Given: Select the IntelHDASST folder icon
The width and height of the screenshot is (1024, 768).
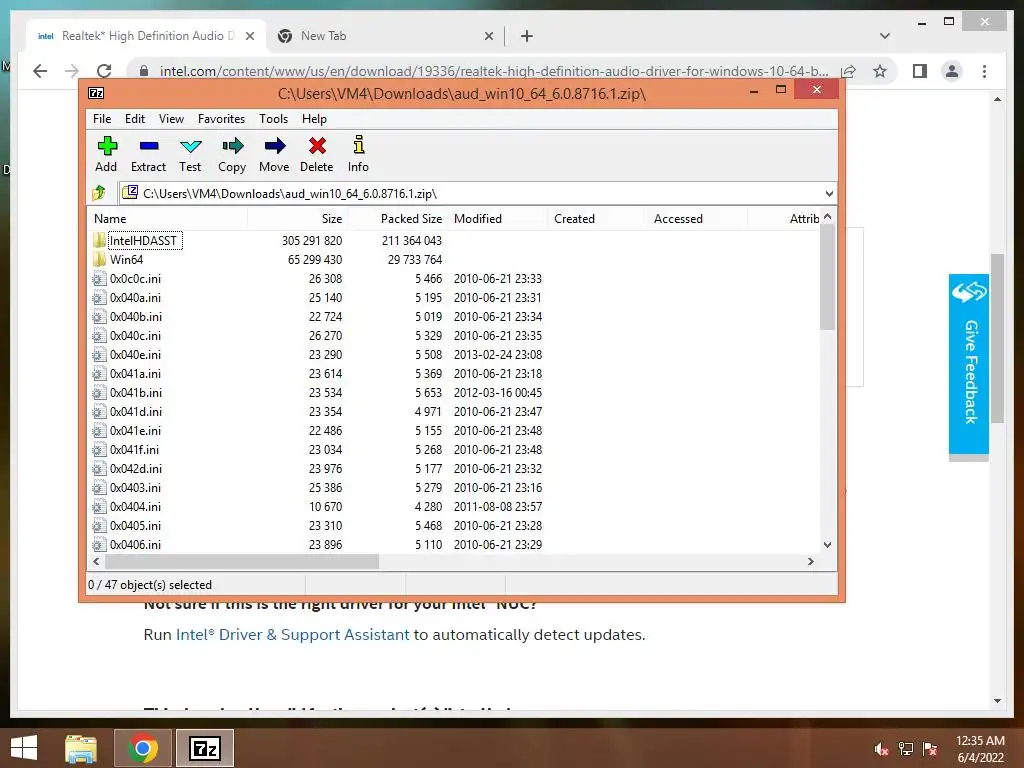Looking at the screenshot, I should pyautogui.click(x=99, y=240).
